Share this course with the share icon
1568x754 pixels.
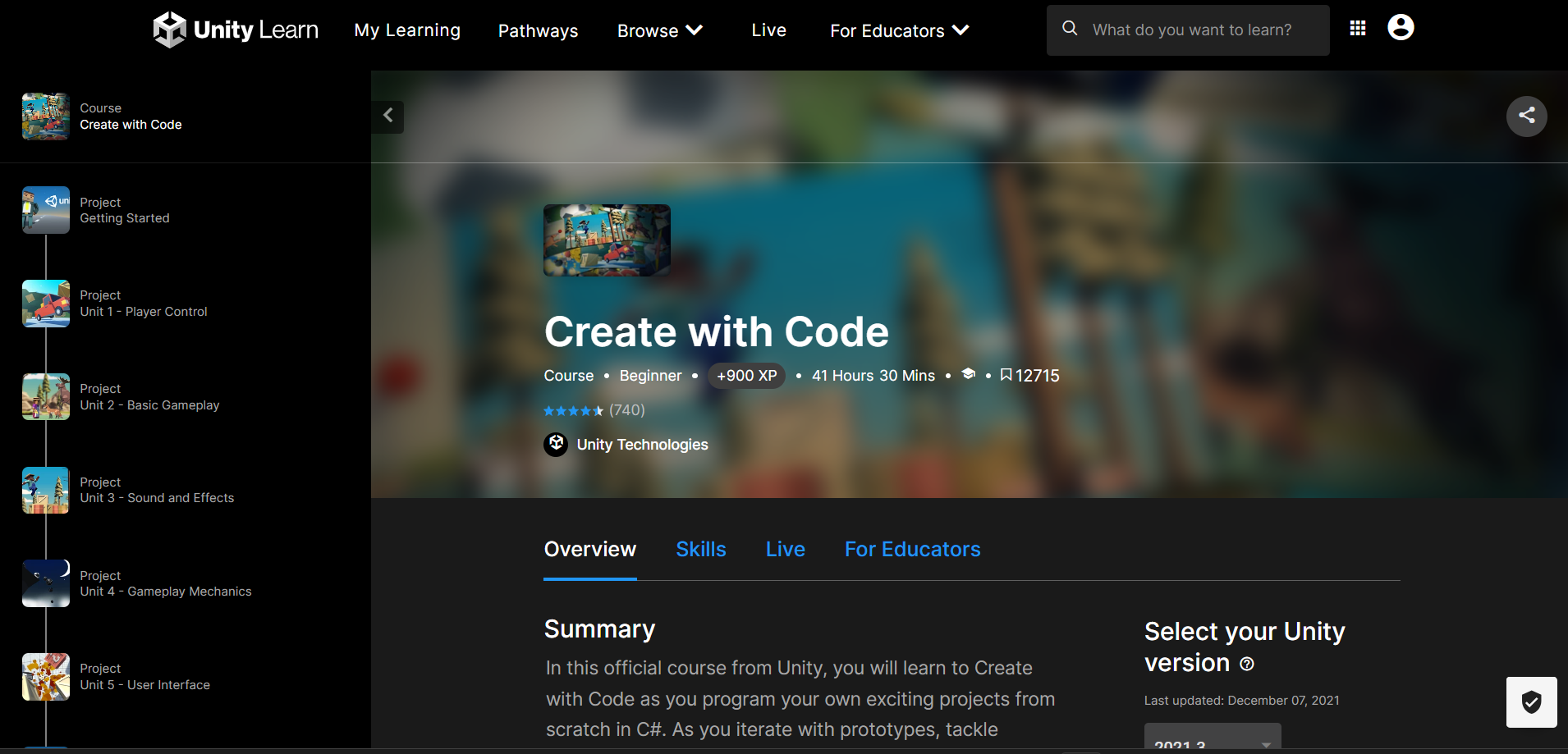click(1527, 116)
